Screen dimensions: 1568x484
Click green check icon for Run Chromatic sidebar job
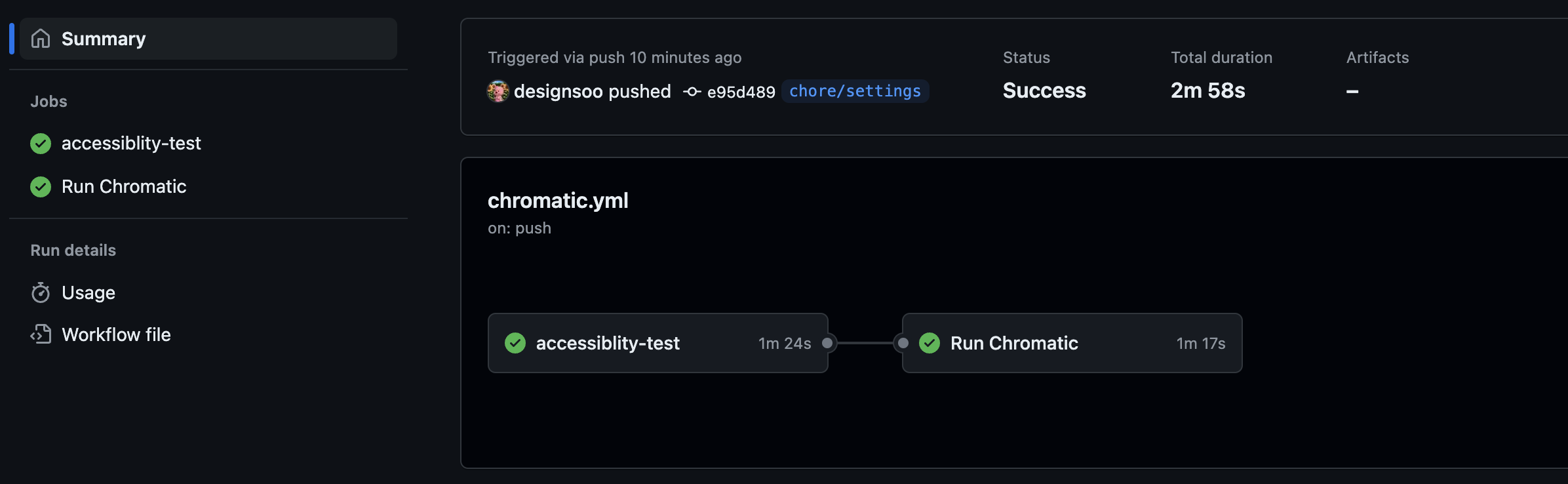(x=41, y=187)
